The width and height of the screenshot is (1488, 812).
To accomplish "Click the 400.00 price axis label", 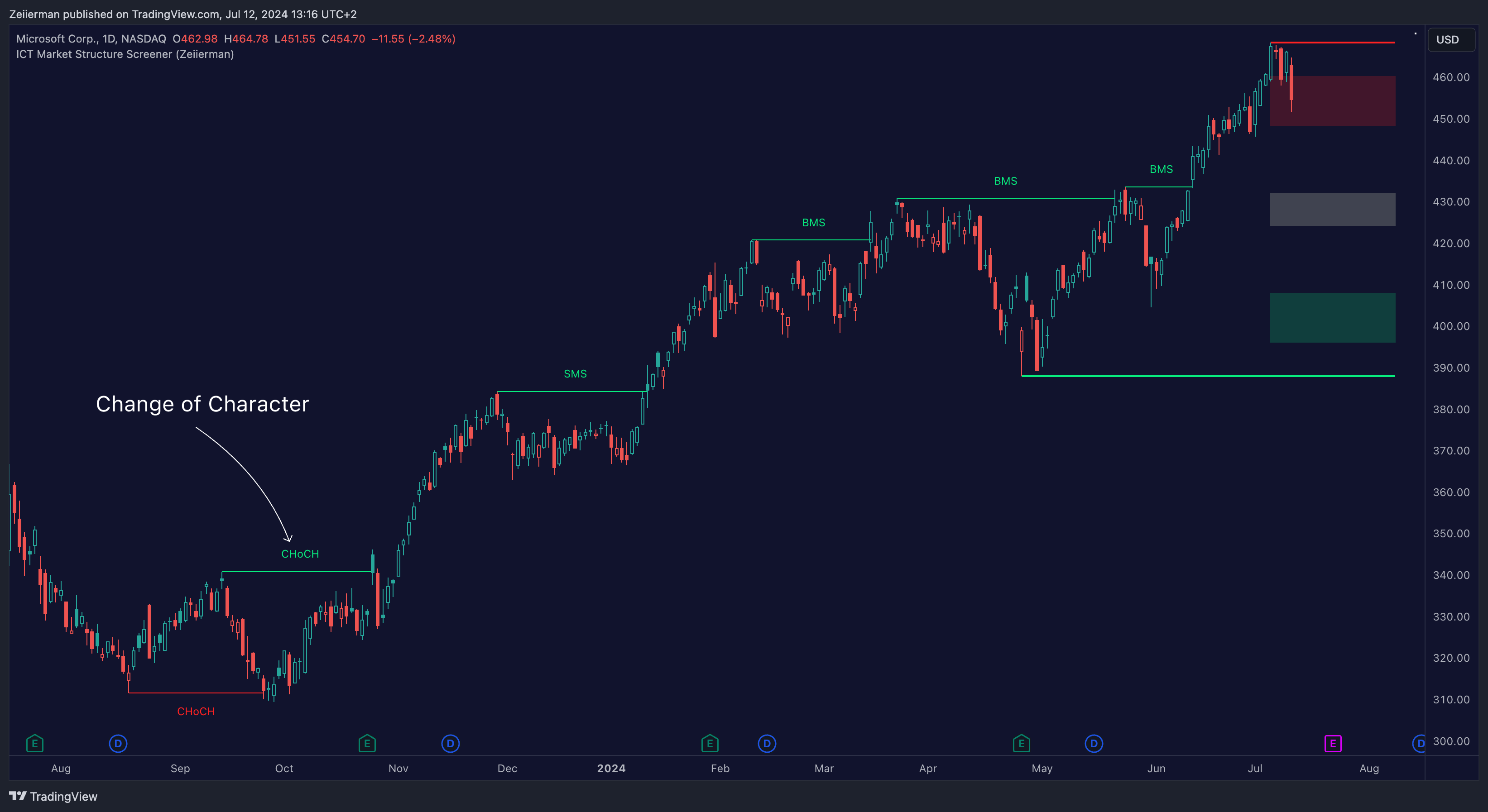I will pyautogui.click(x=1450, y=326).
